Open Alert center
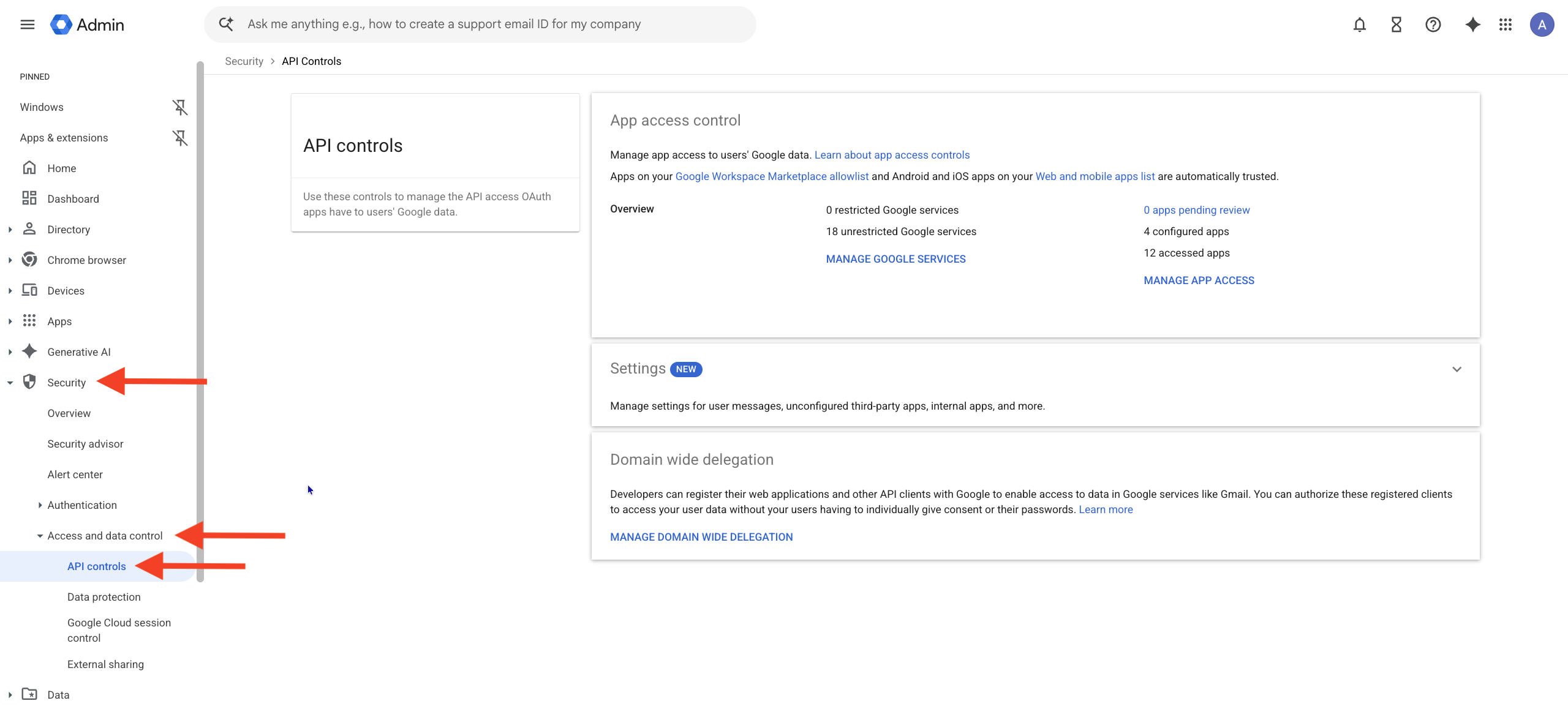The width and height of the screenshot is (1568, 706). click(75, 475)
